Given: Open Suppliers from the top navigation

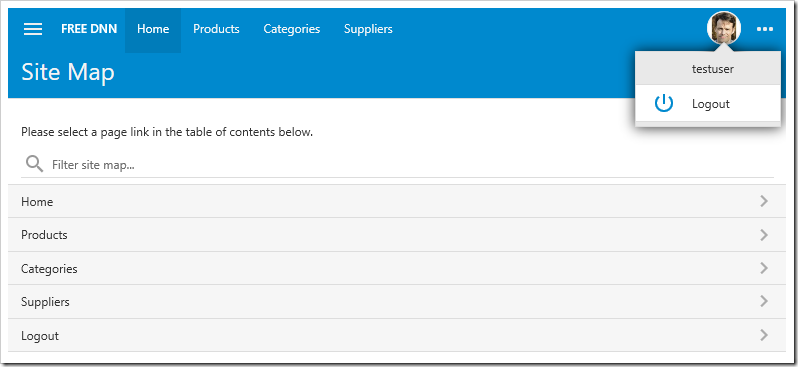Looking at the screenshot, I should tap(368, 30).
